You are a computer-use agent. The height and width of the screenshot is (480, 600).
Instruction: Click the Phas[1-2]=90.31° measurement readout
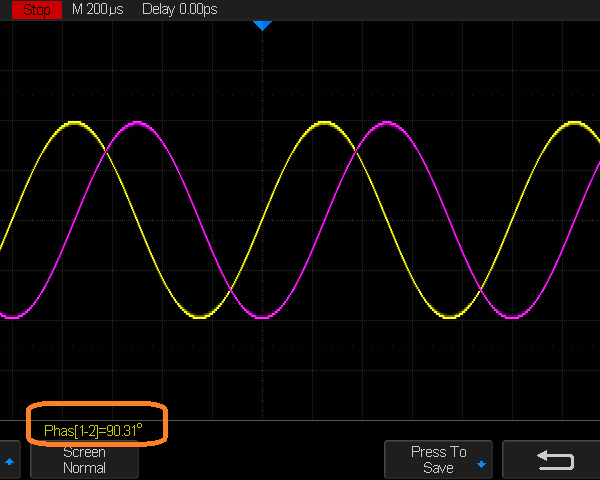(x=93, y=430)
